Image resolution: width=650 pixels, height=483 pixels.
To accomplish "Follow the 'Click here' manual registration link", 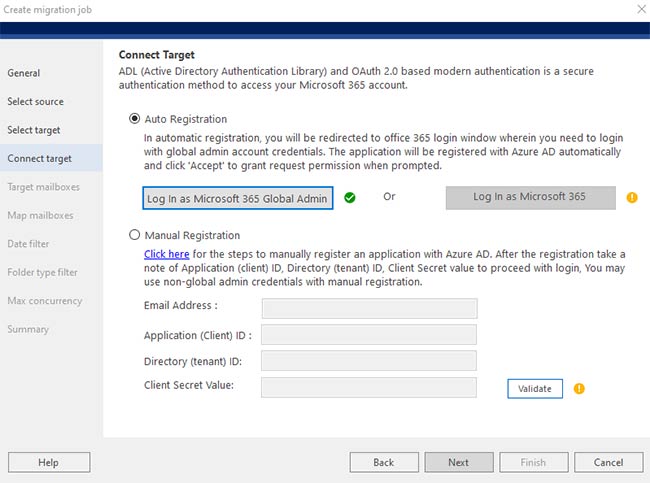I will point(167,254).
